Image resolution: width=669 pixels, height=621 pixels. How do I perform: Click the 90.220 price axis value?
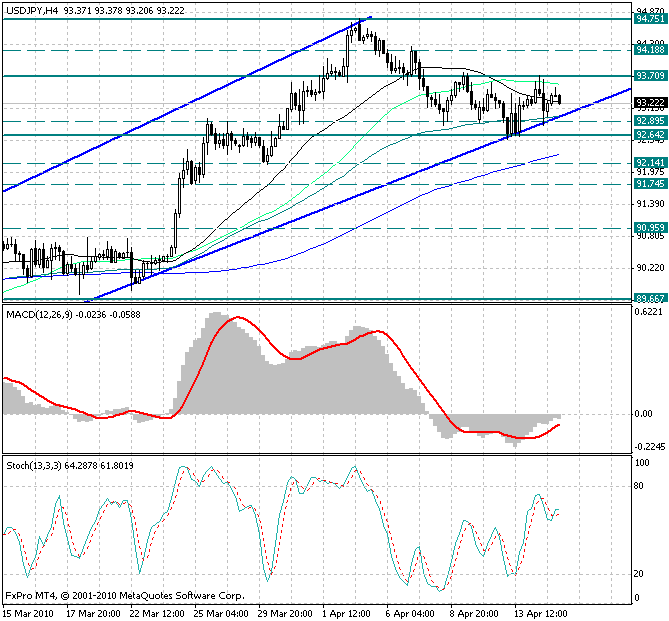[x=650, y=268]
